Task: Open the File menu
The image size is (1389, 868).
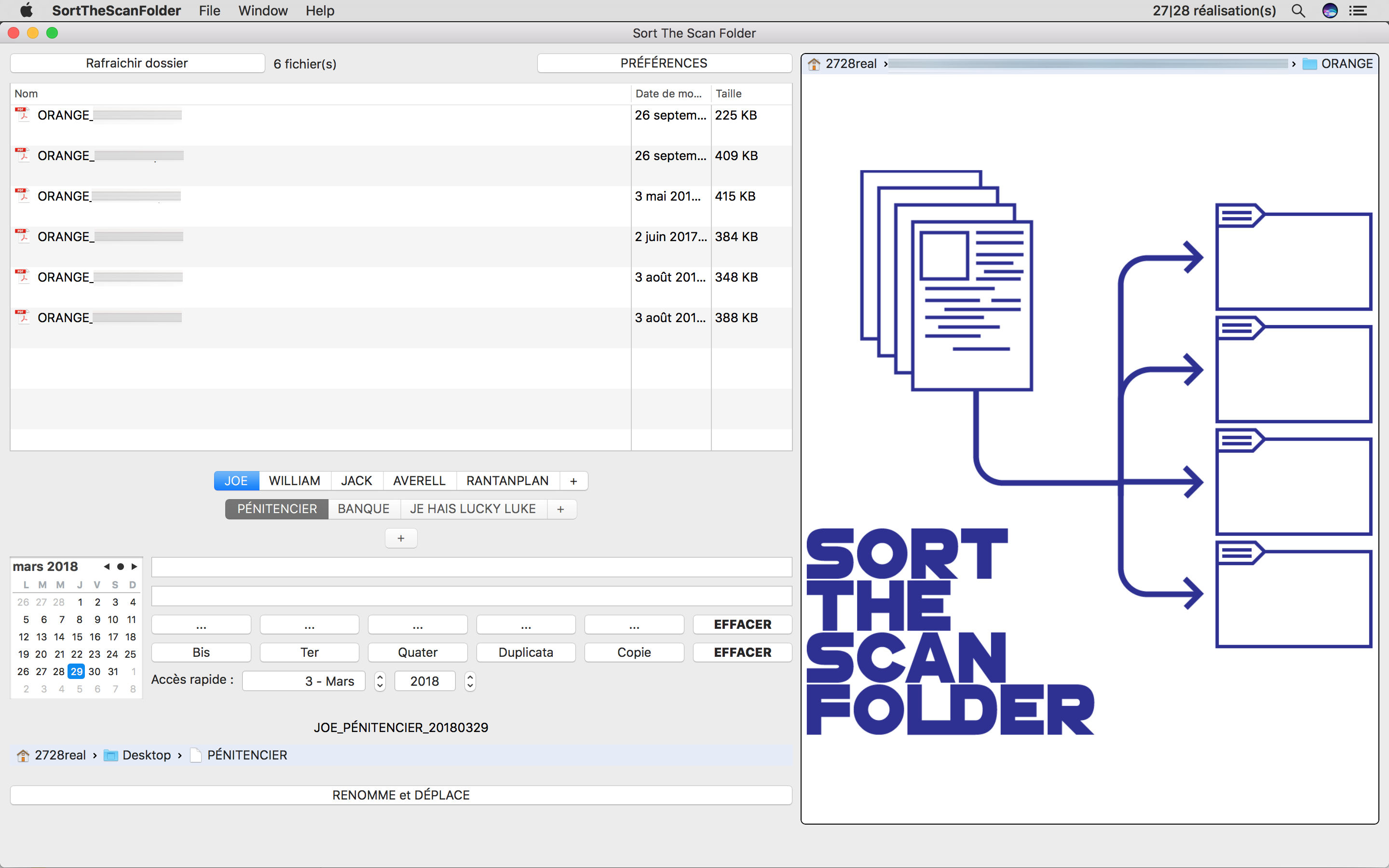Action: (x=209, y=10)
